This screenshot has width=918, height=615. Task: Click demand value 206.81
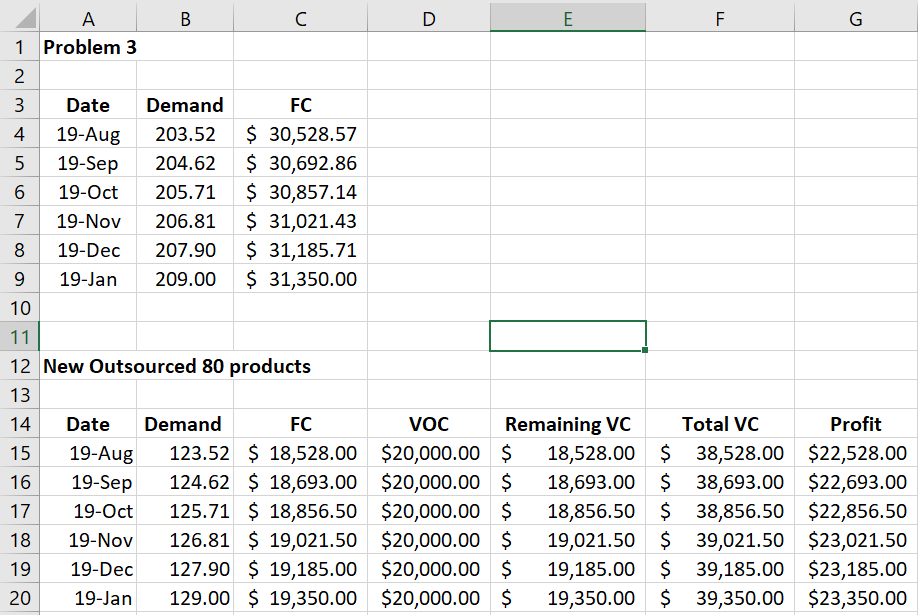tap(185, 221)
